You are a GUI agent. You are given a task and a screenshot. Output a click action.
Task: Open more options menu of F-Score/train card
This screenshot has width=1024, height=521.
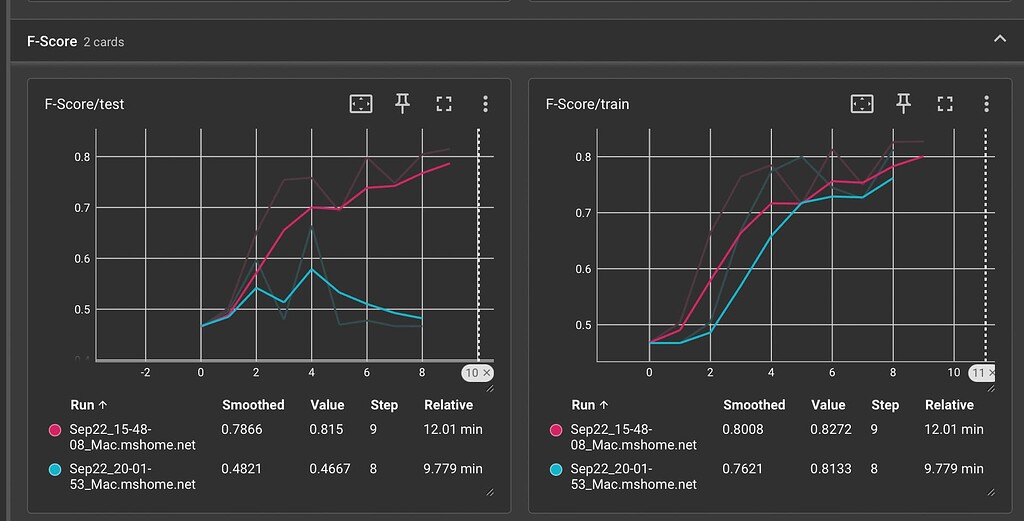(x=986, y=104)
